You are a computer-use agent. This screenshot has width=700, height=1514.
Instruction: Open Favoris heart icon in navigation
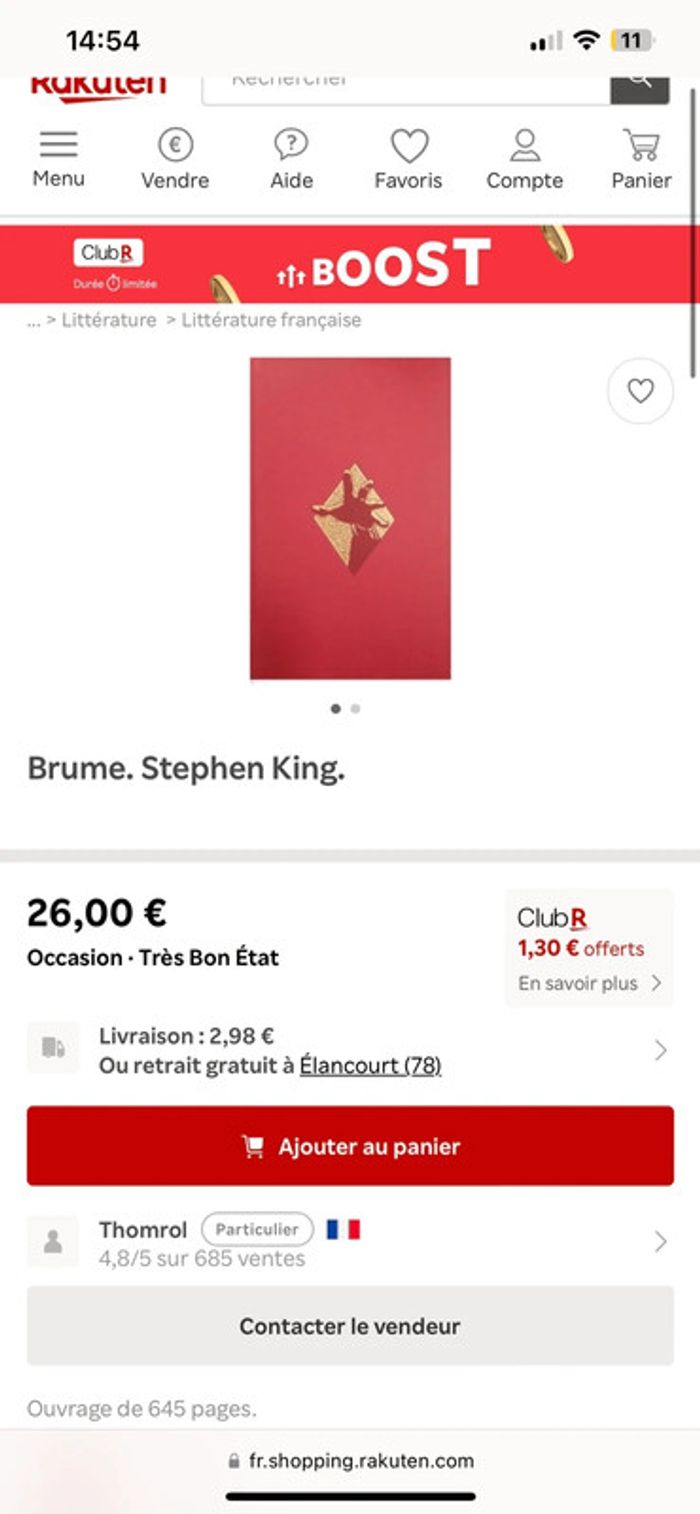click(408, 146)
